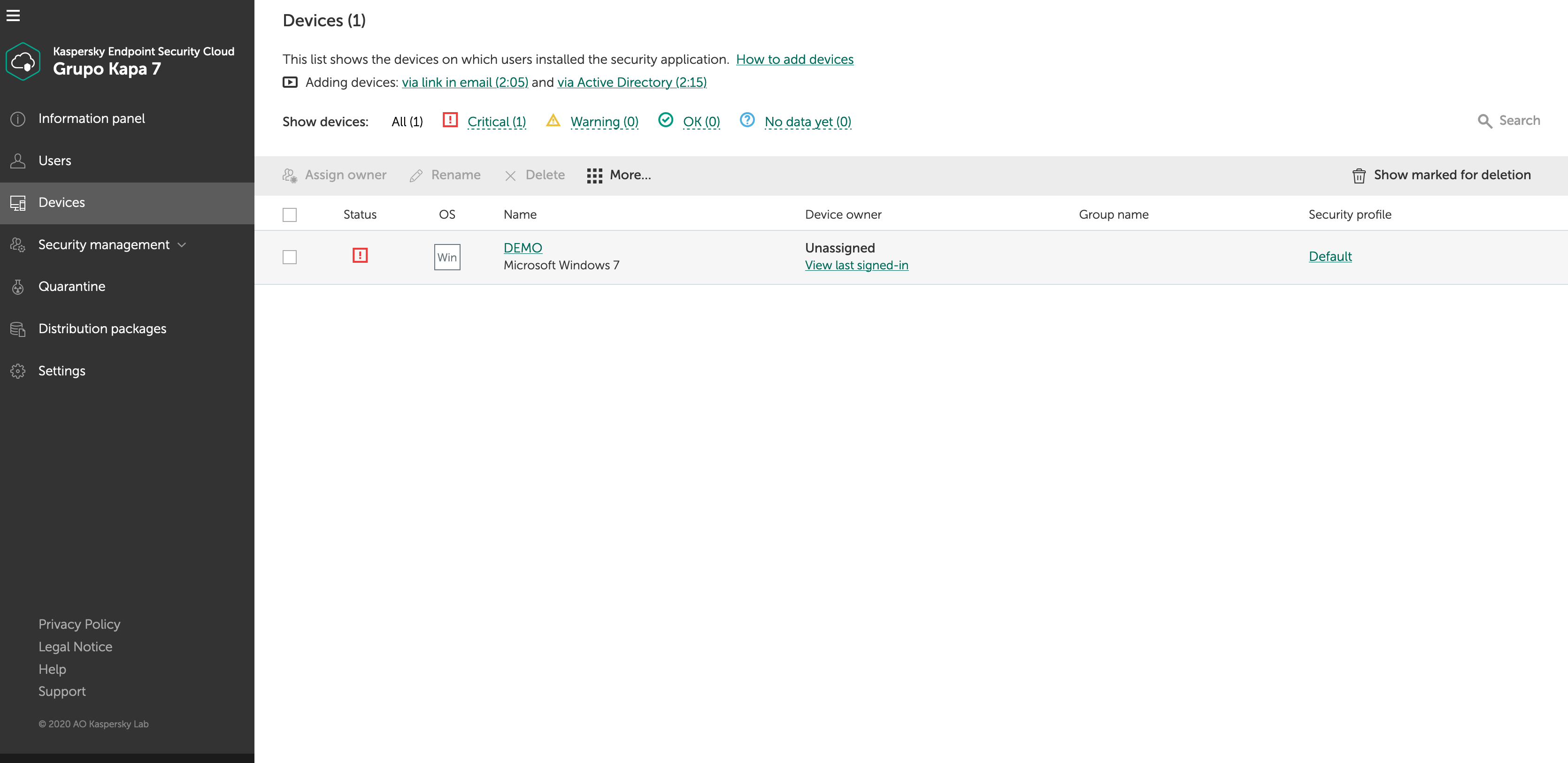Open the Users section
1568x763 pixels.
coord(127,160)
